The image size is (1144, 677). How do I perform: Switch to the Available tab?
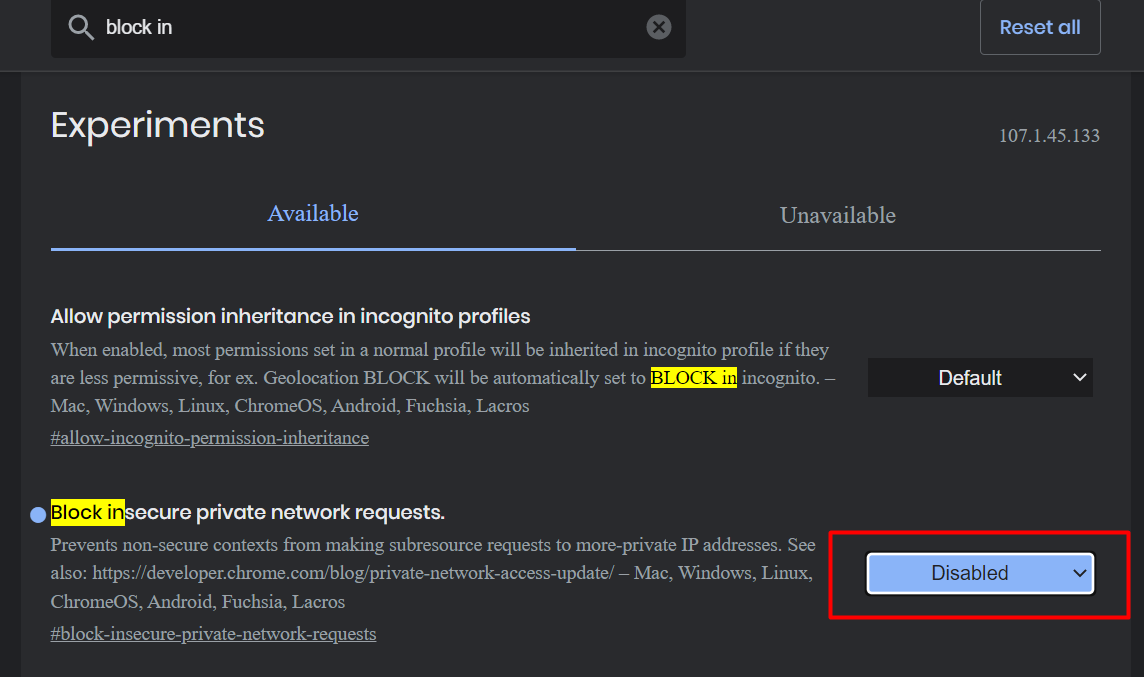313,215
